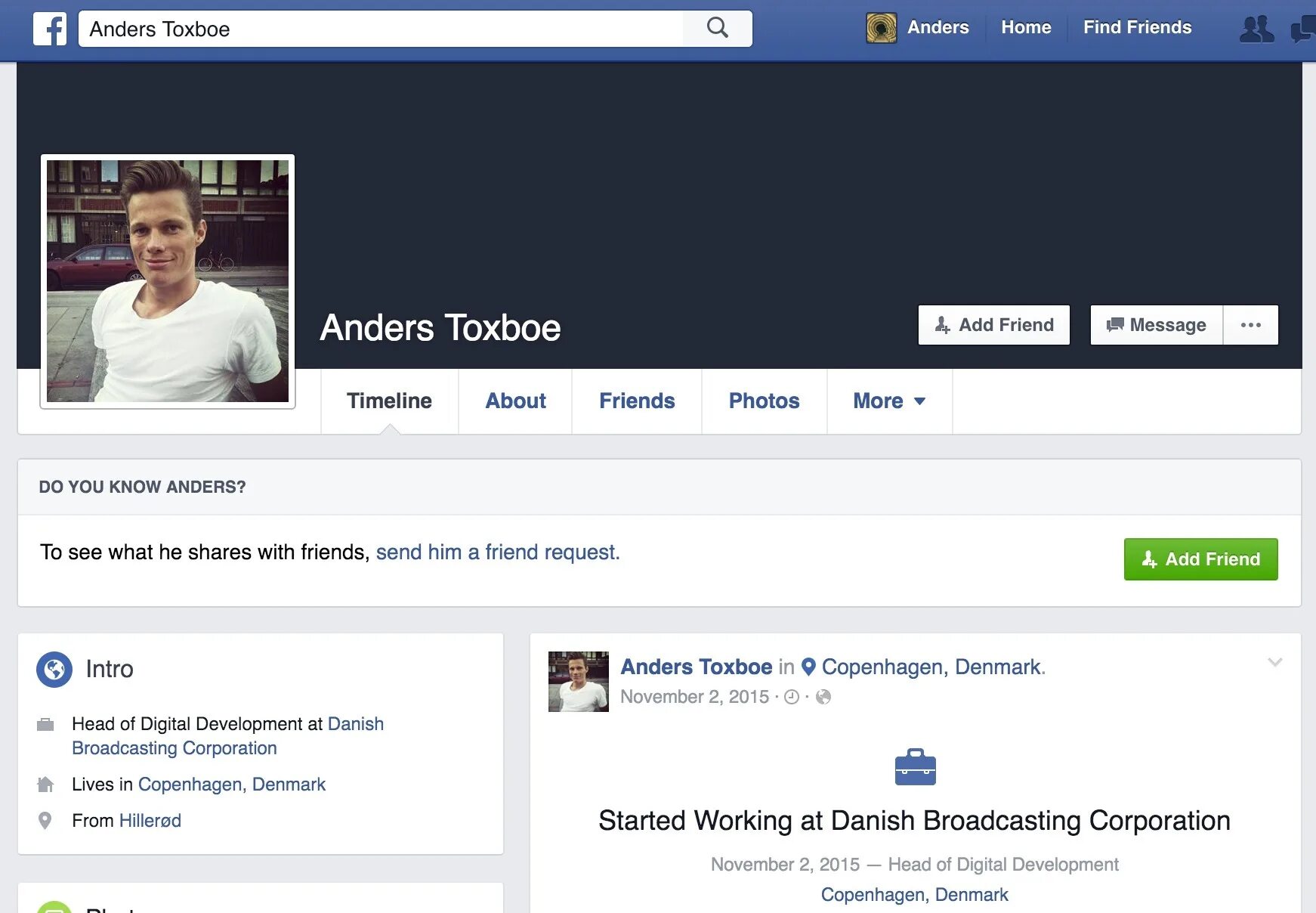Open the friend requests icon

1256,29
